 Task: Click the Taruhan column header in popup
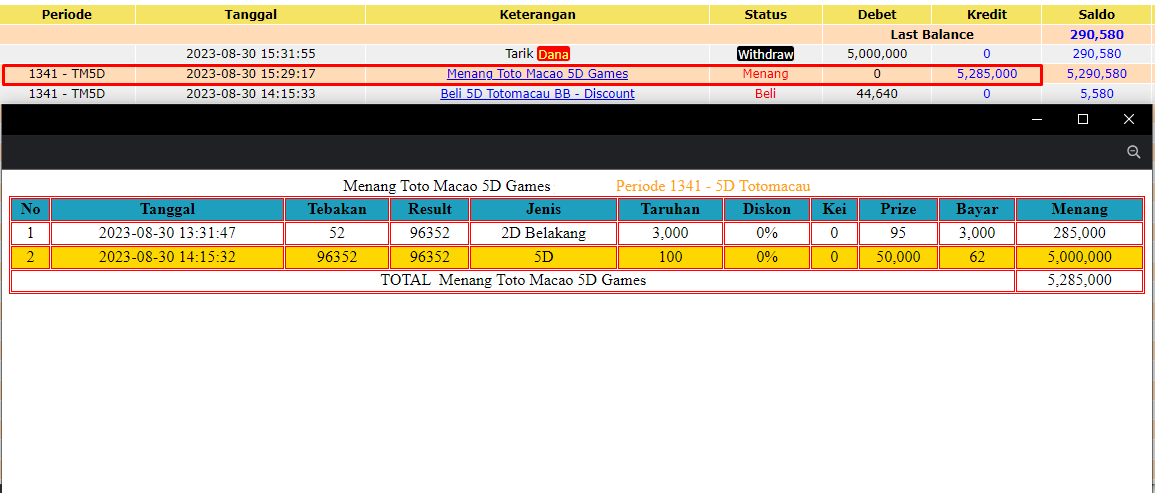click(670, 209)
